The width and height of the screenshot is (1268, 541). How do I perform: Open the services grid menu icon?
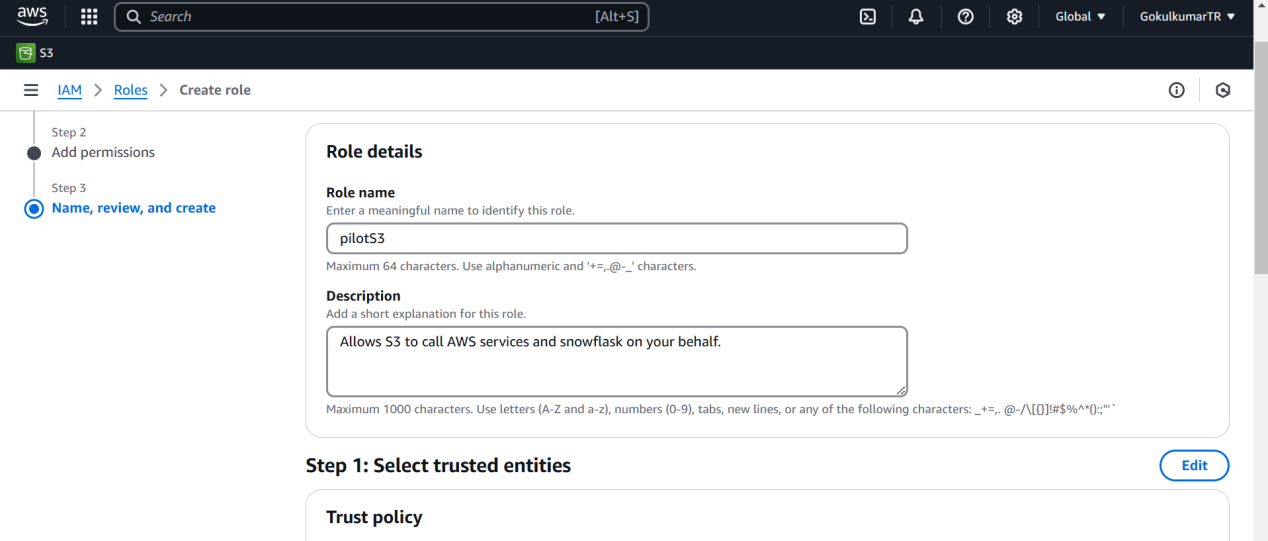coord(89,17)
